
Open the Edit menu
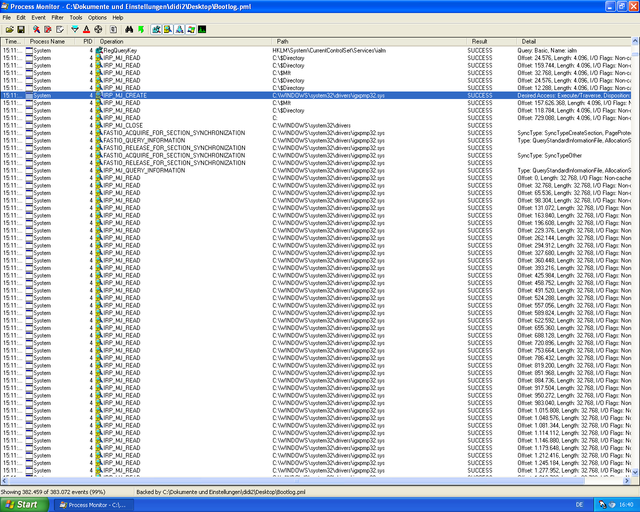coord(21,18)
